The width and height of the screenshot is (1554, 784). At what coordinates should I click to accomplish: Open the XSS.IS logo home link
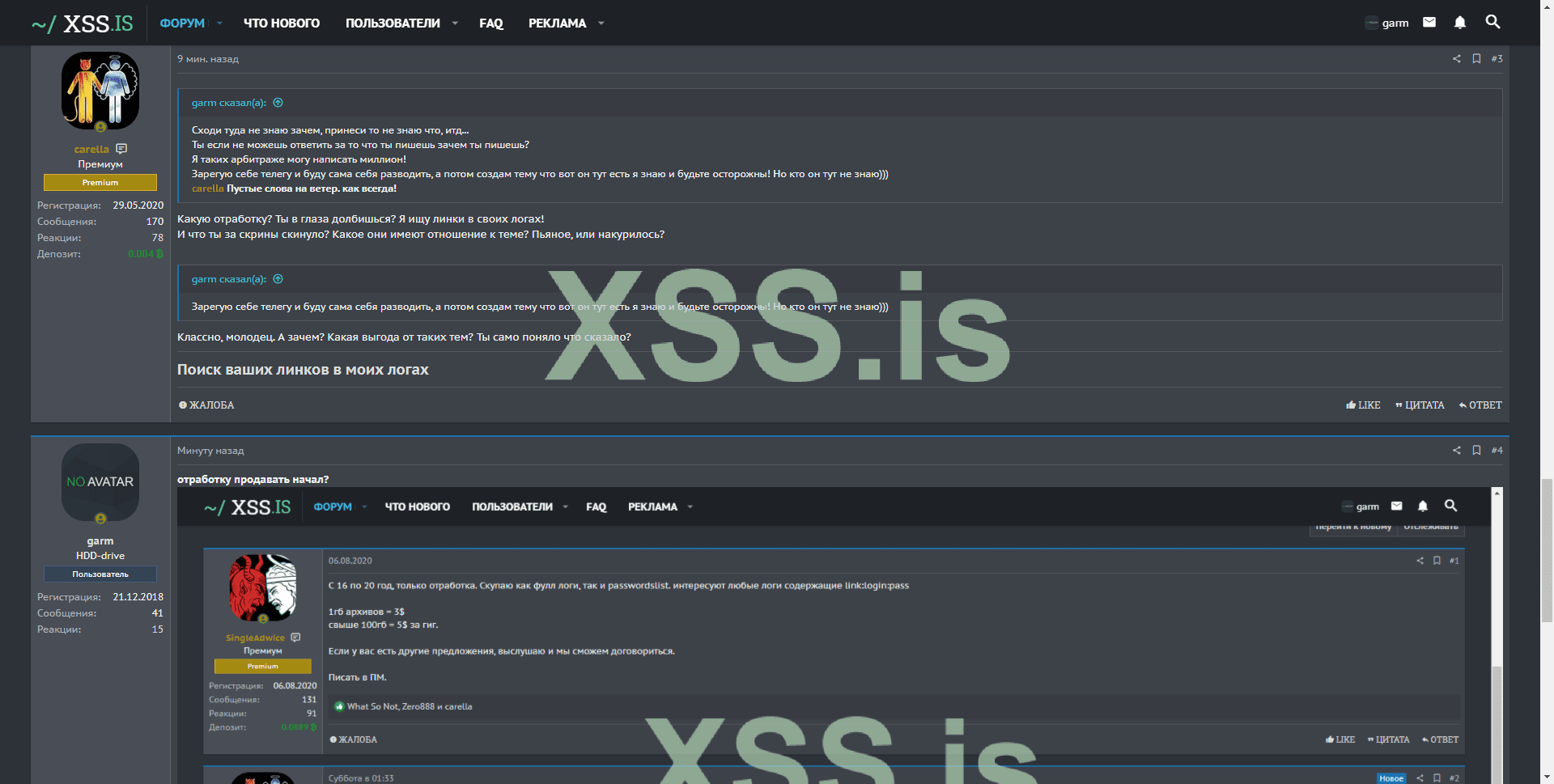(x=82, y=23)
